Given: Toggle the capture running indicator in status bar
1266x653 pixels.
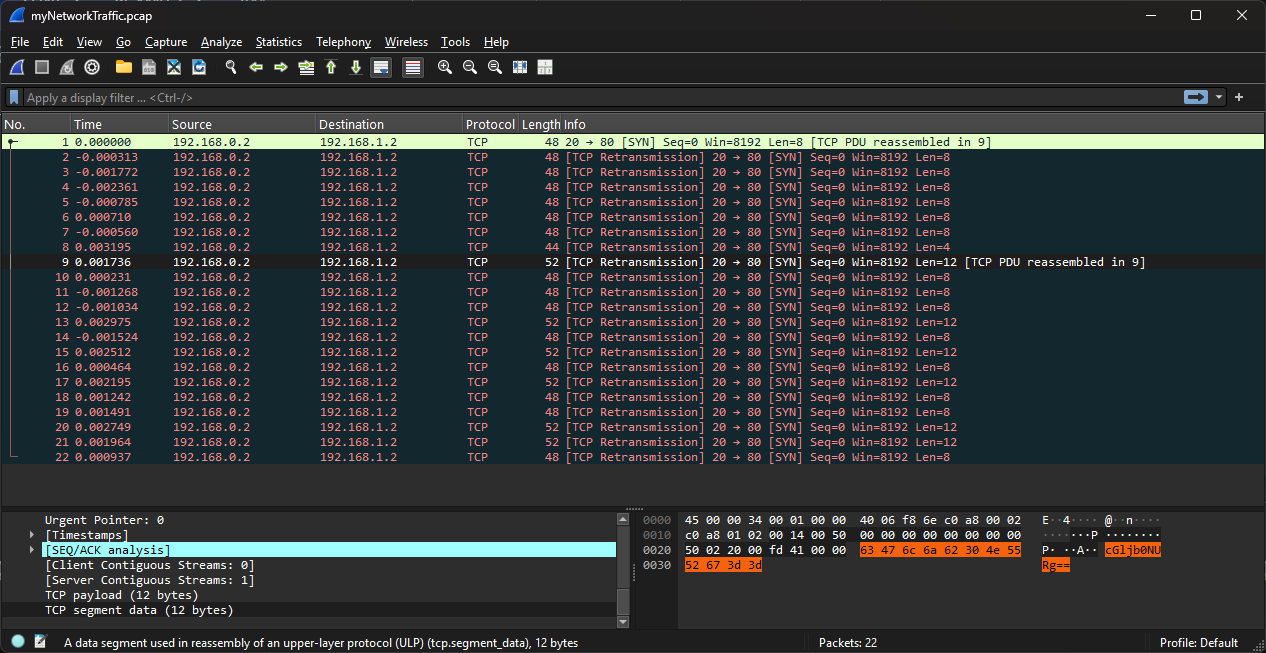Looking at the screenshot, I should 16,642.
